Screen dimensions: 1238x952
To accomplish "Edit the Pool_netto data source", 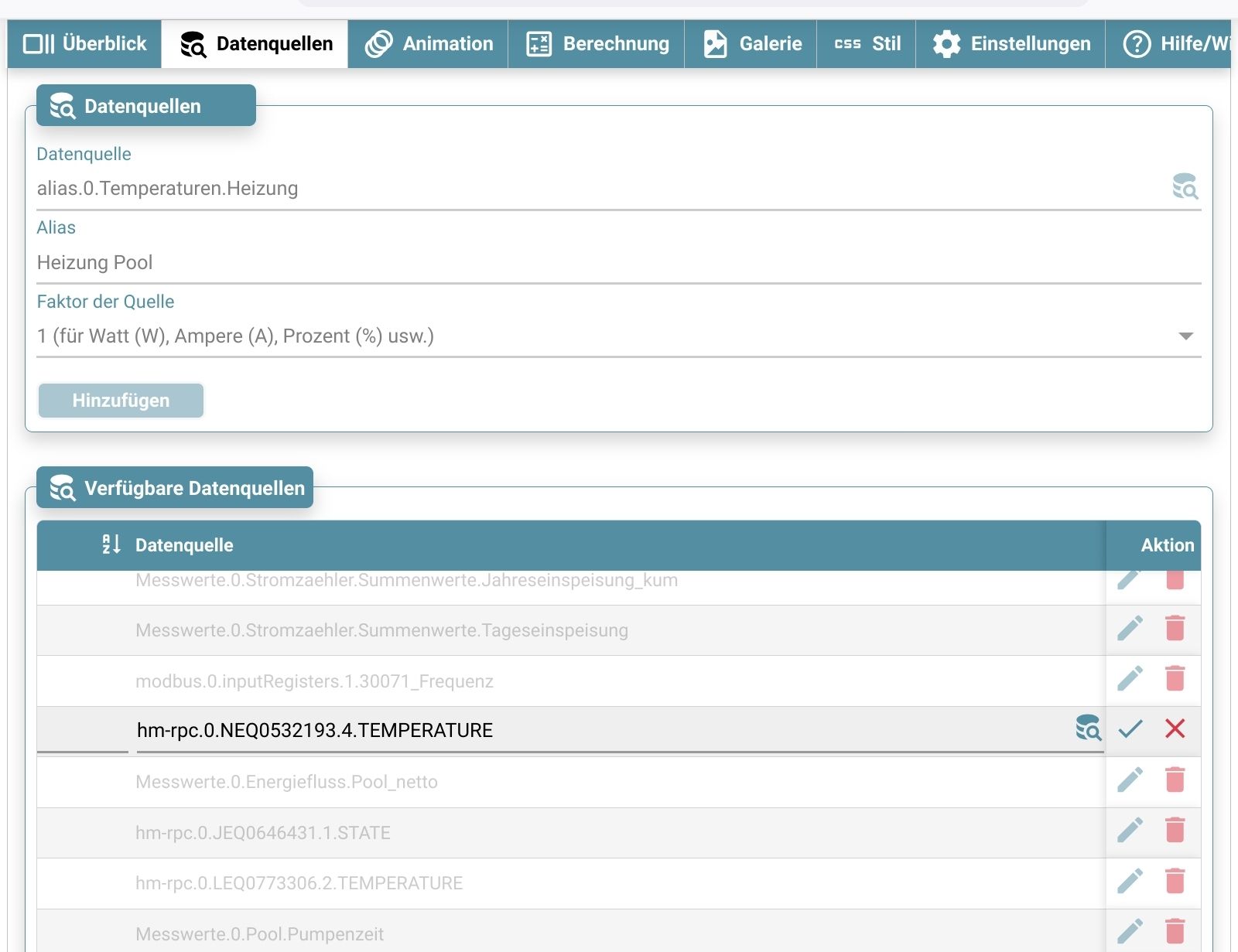I will coord(1130,780).
